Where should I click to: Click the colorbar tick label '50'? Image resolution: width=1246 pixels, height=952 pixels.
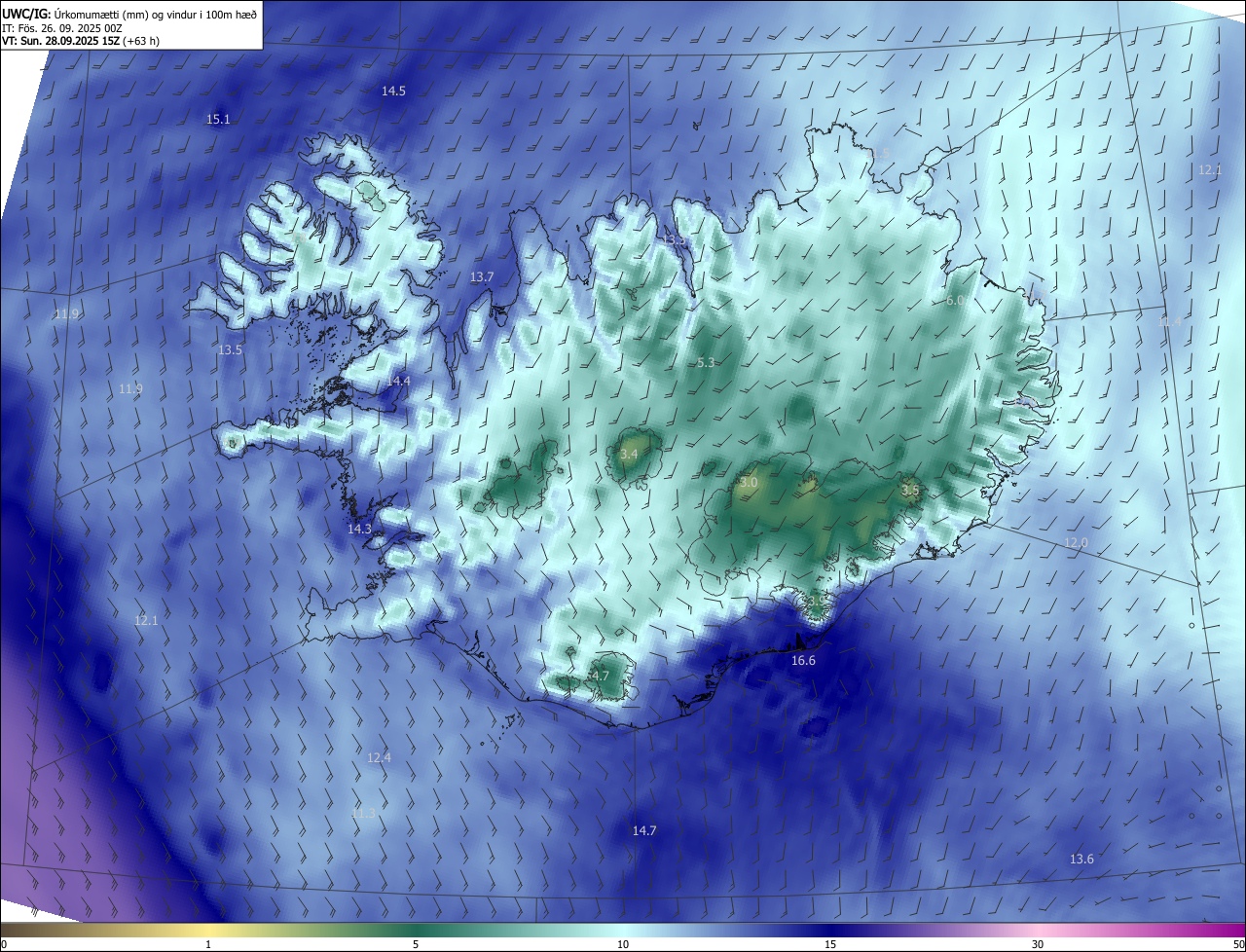point(1238,944)
